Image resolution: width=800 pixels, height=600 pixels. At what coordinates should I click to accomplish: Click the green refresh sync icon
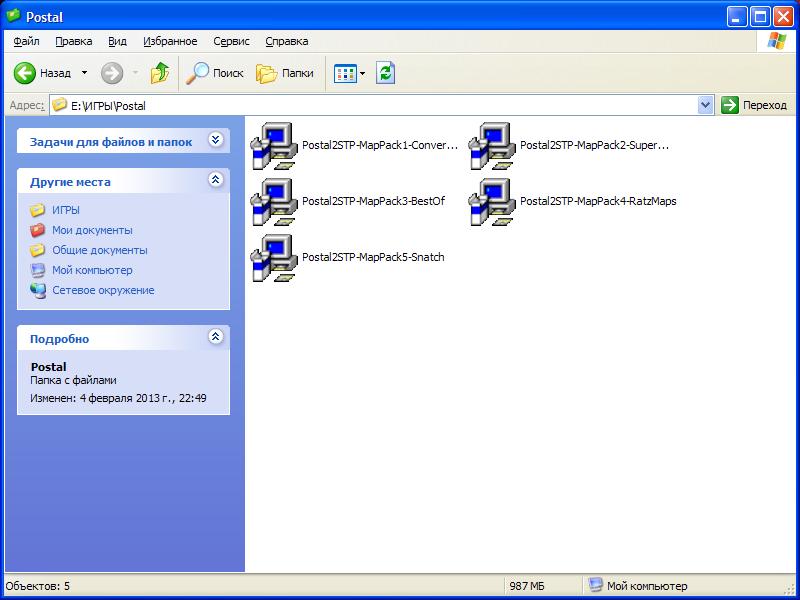coord(386,73)
